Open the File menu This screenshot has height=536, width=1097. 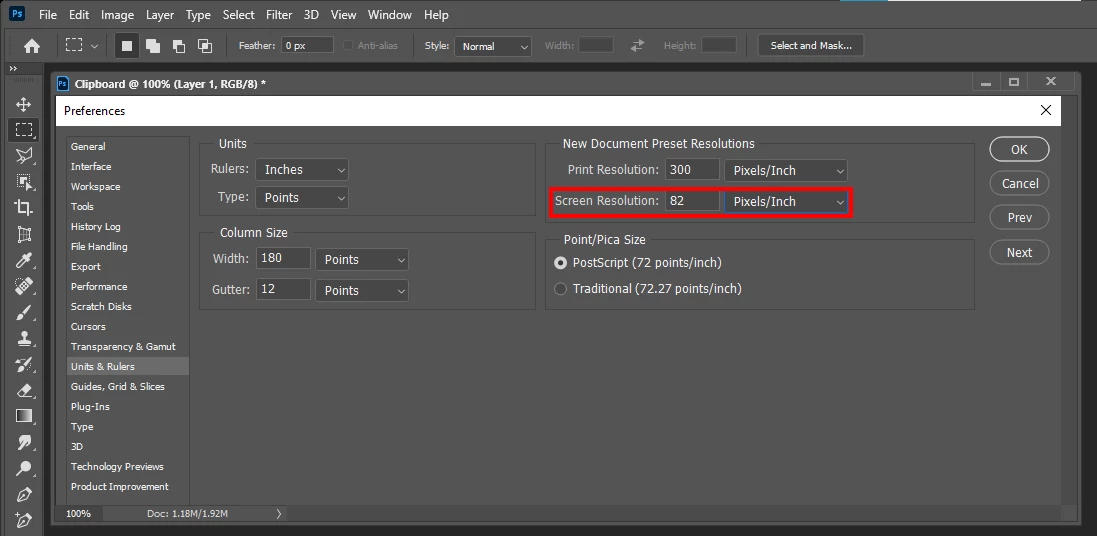(48, 14)
